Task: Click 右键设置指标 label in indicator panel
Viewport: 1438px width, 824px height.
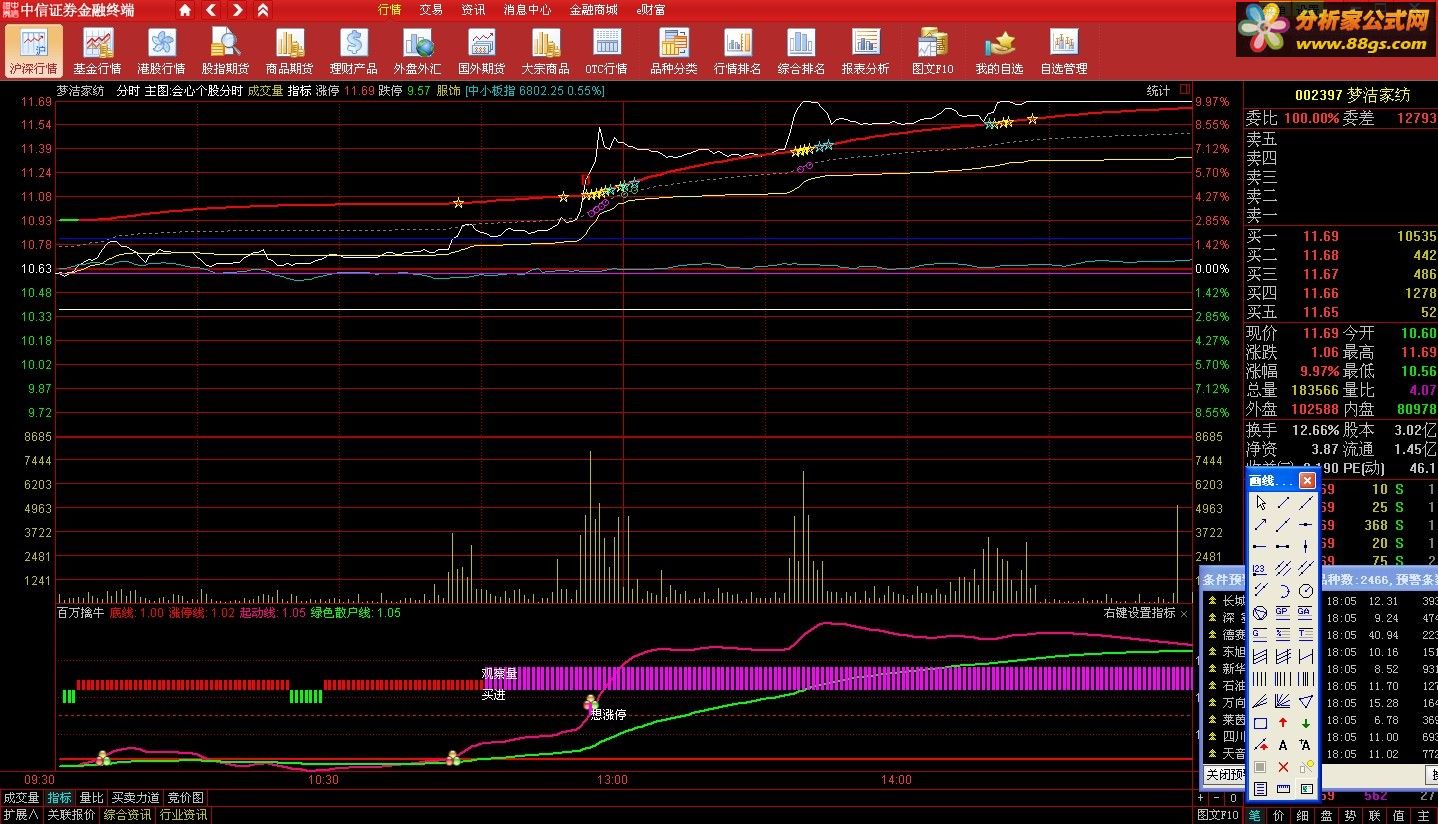Action: (1140, 613)
